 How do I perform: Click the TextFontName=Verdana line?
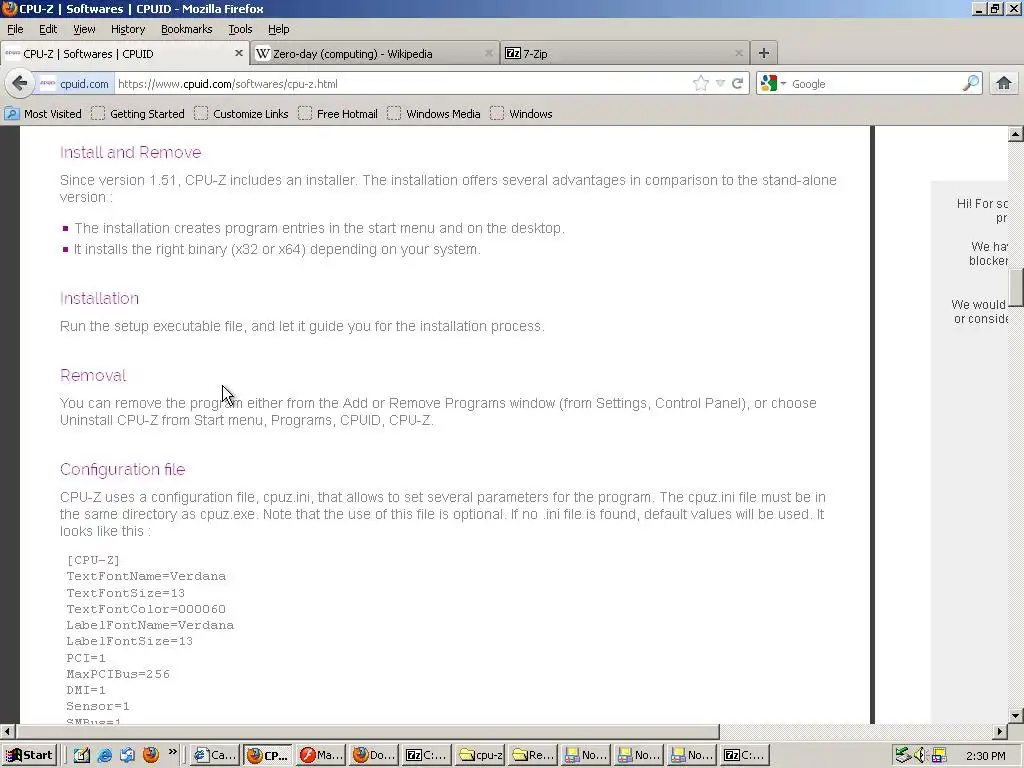pos(146,576)
